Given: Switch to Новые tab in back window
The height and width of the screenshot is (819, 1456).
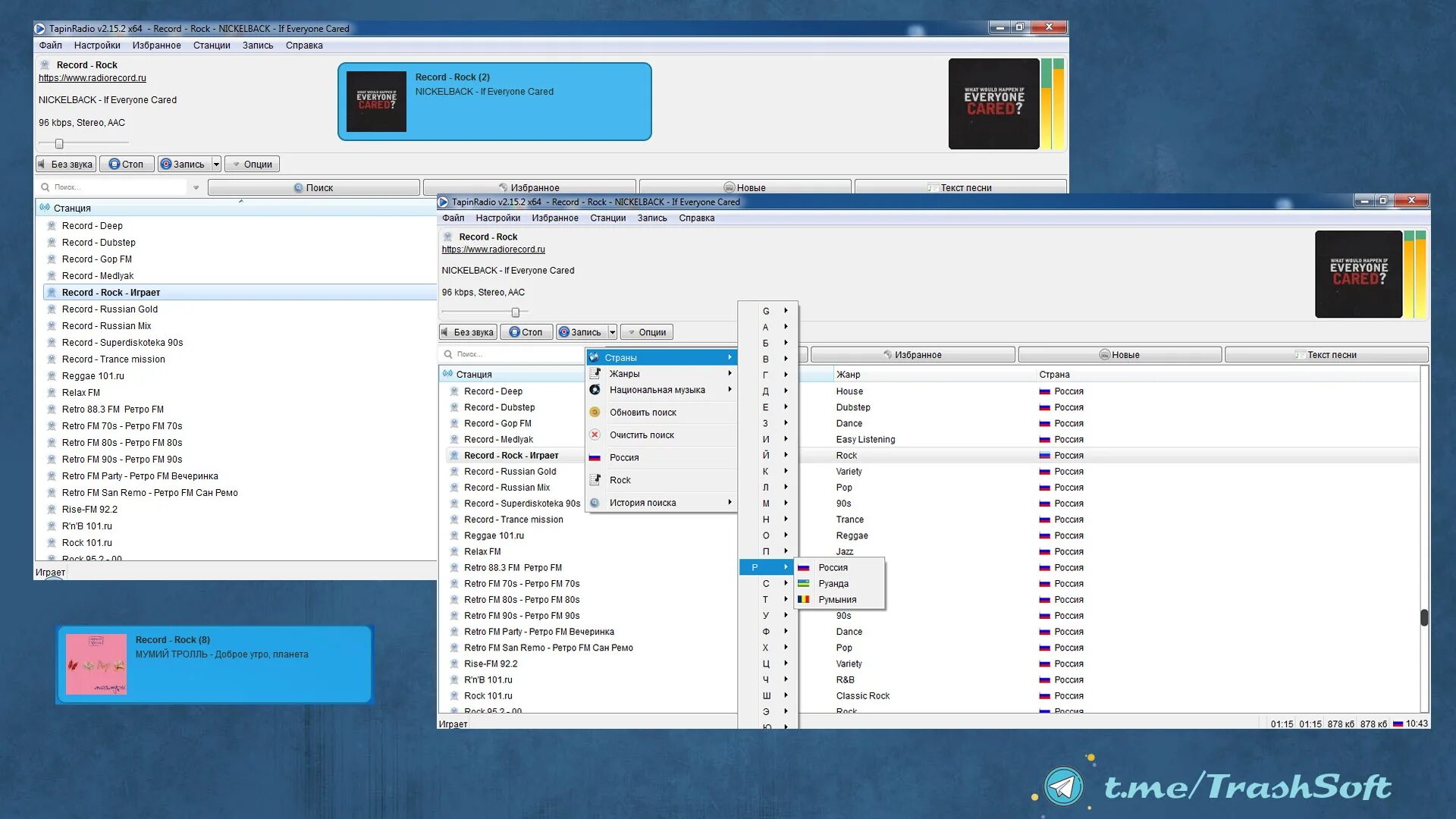Looking at the screenshot, I should (745, 187).
